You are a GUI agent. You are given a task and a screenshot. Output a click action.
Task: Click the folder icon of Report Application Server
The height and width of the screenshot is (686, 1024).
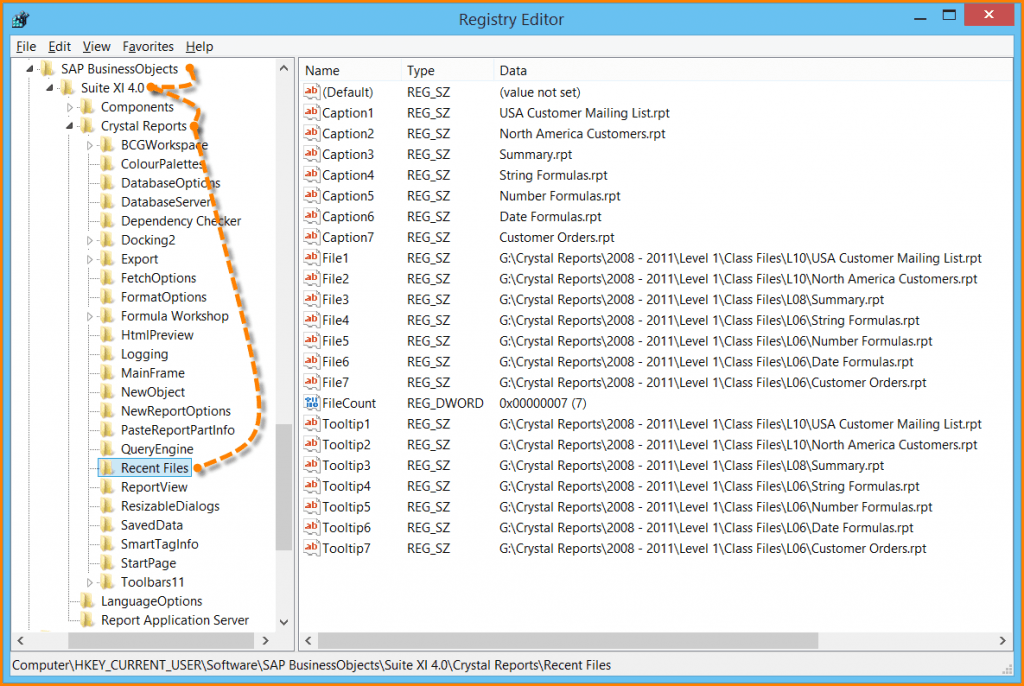87,619
